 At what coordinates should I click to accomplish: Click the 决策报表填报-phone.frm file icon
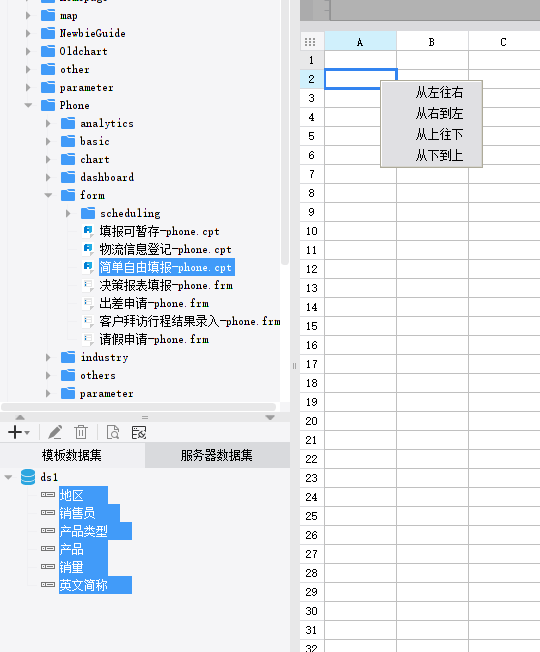tap(88, 285)
